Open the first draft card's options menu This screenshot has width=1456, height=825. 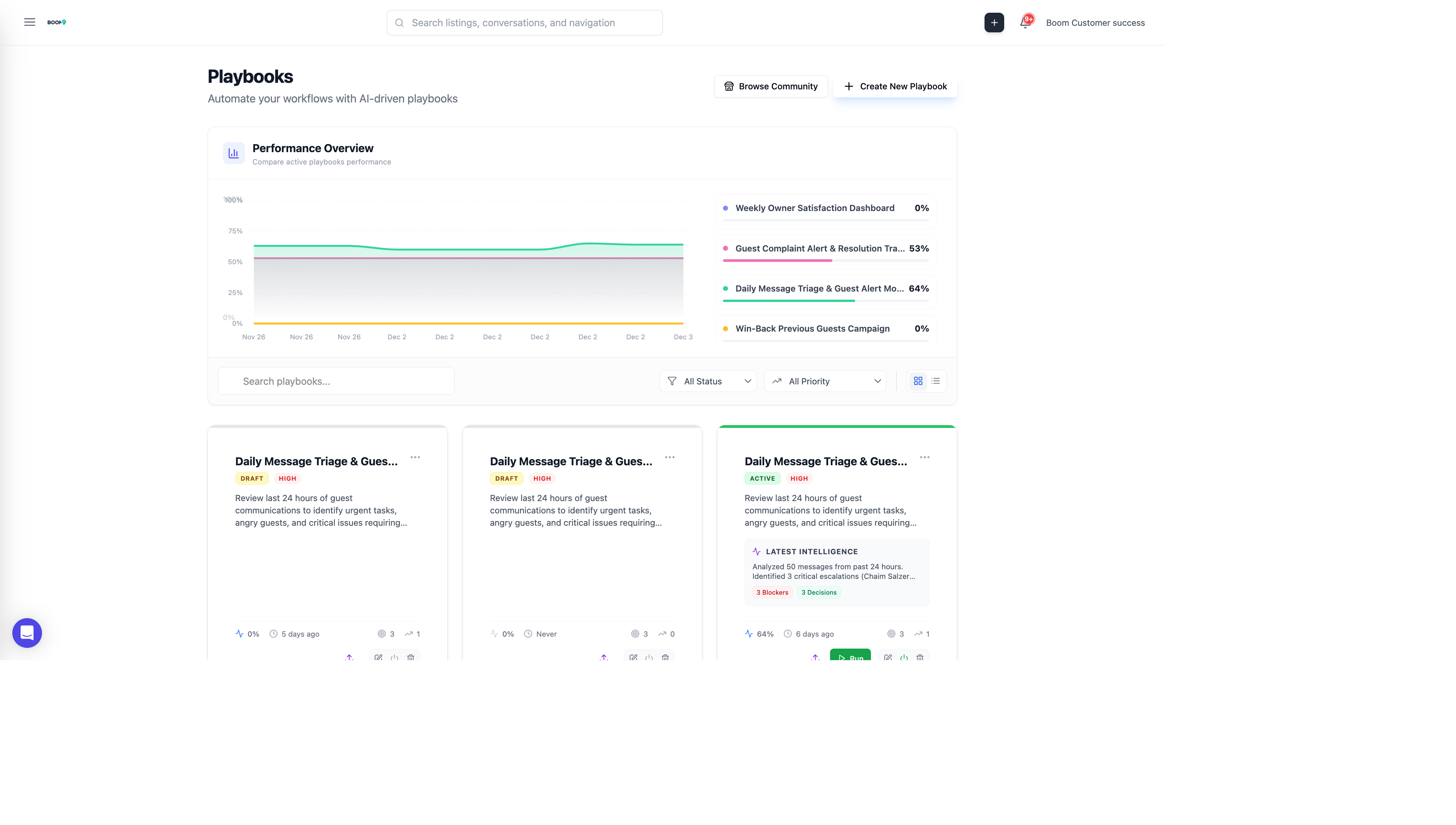tap(415, 457)
